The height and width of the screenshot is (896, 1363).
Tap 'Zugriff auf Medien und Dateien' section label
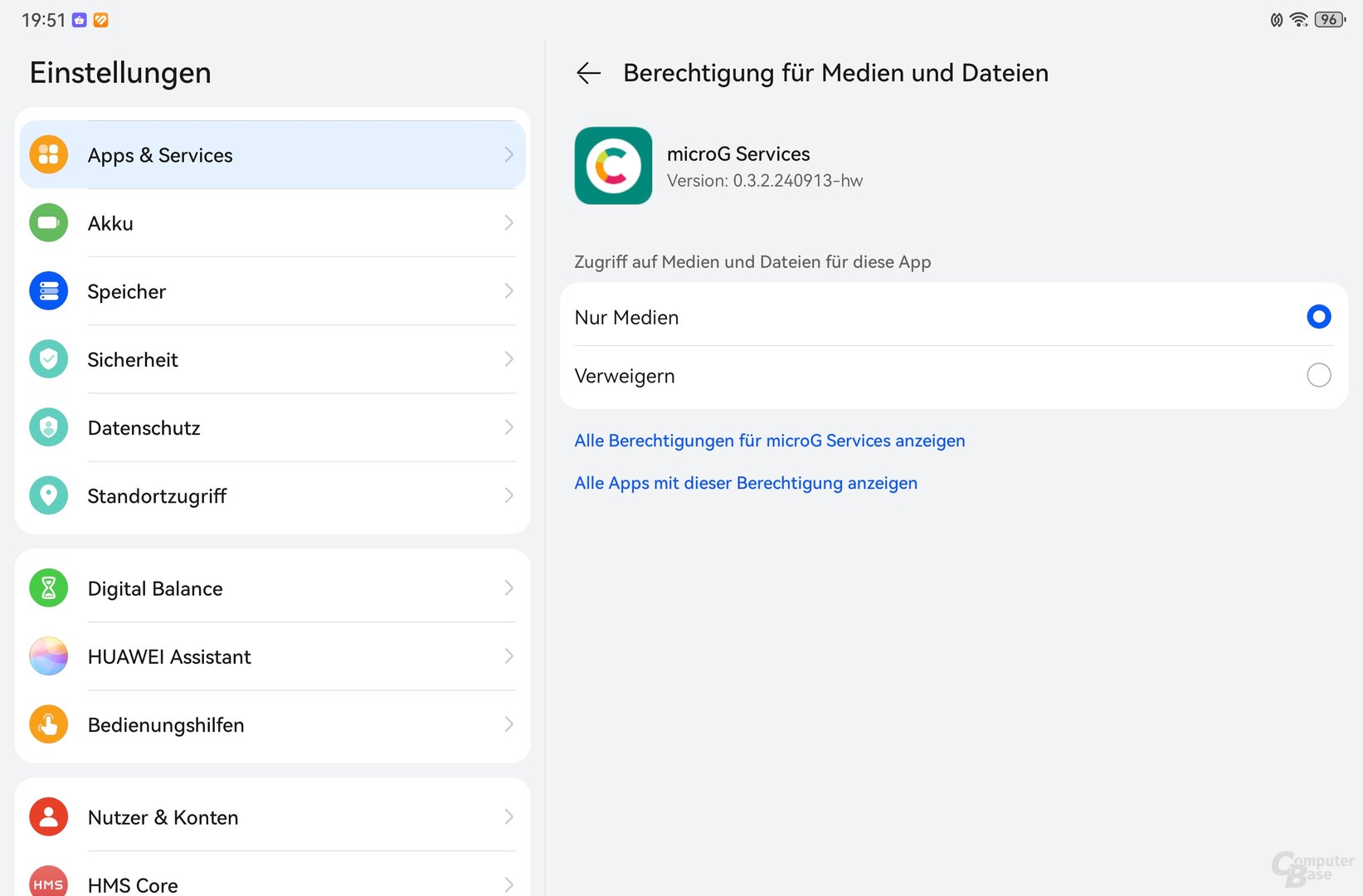[752, 261]
